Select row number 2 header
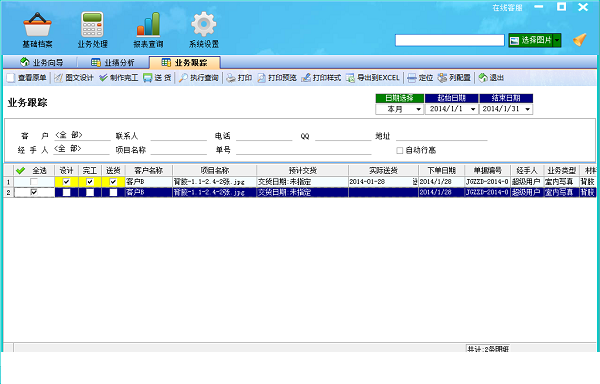The height and width of the screenshot is (384, 600). [x=8, y=192]
